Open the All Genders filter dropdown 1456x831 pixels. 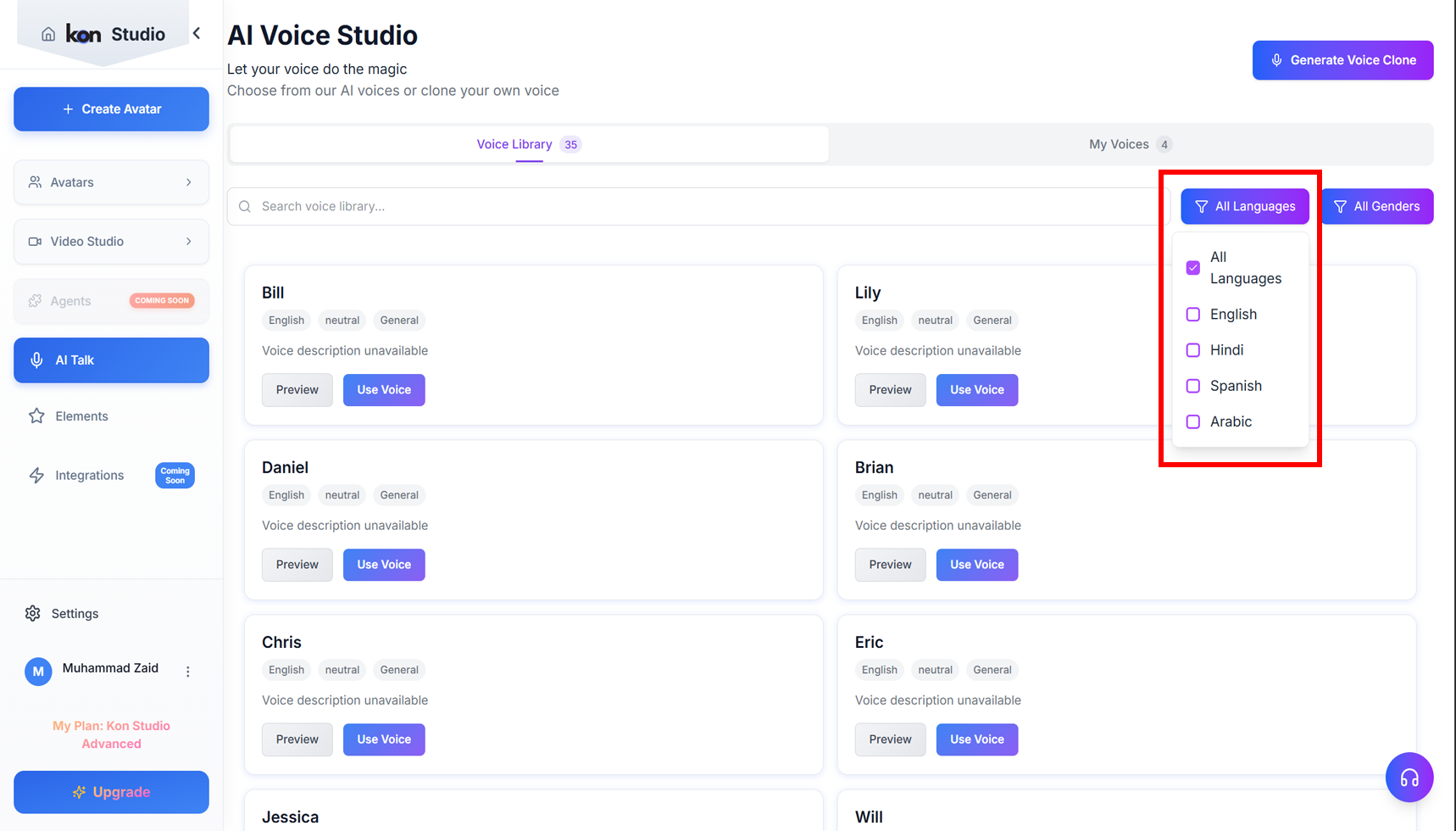coord(1376,206)
